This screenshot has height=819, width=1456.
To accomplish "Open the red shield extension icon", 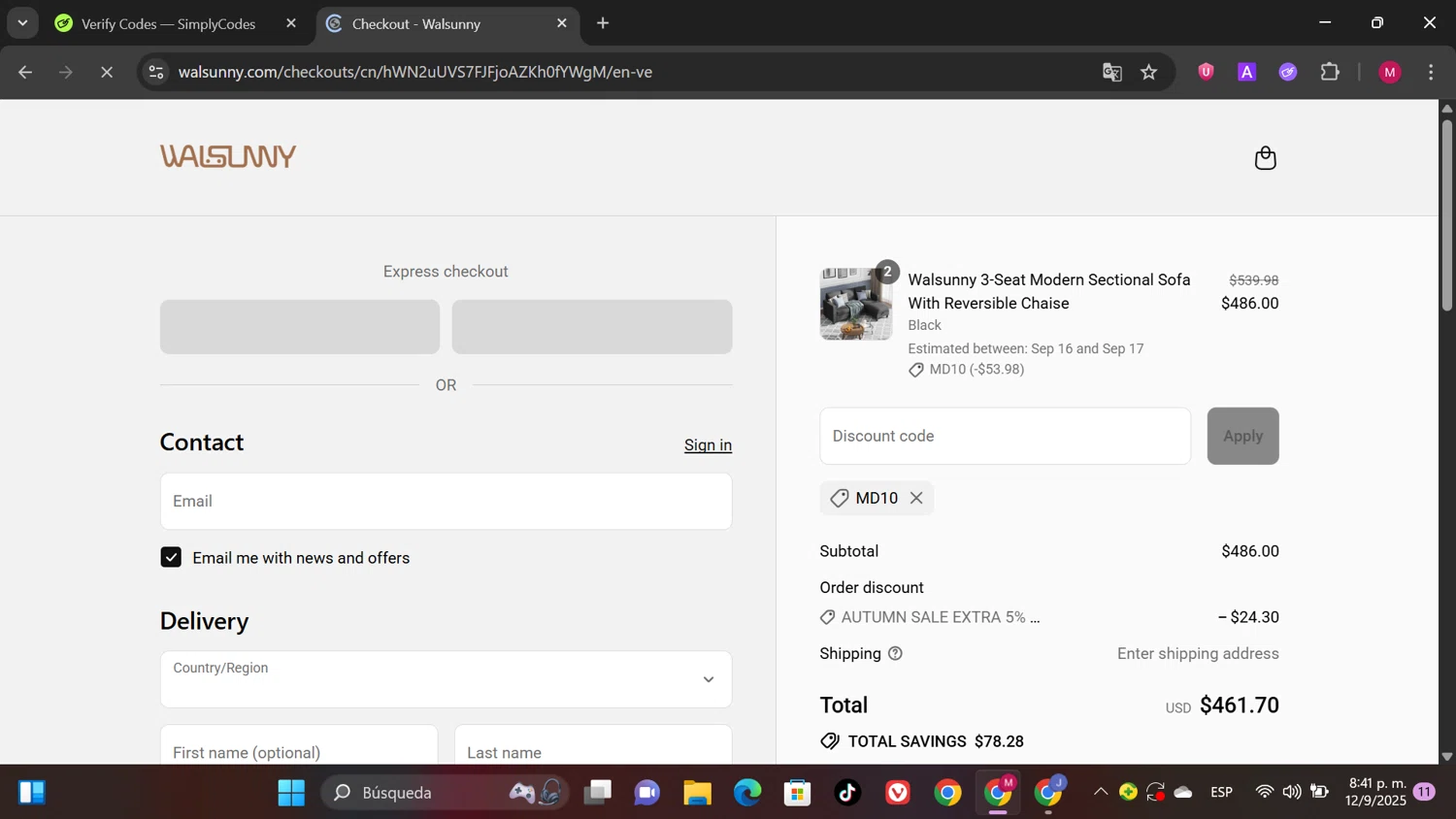I will pos(1206,72).
